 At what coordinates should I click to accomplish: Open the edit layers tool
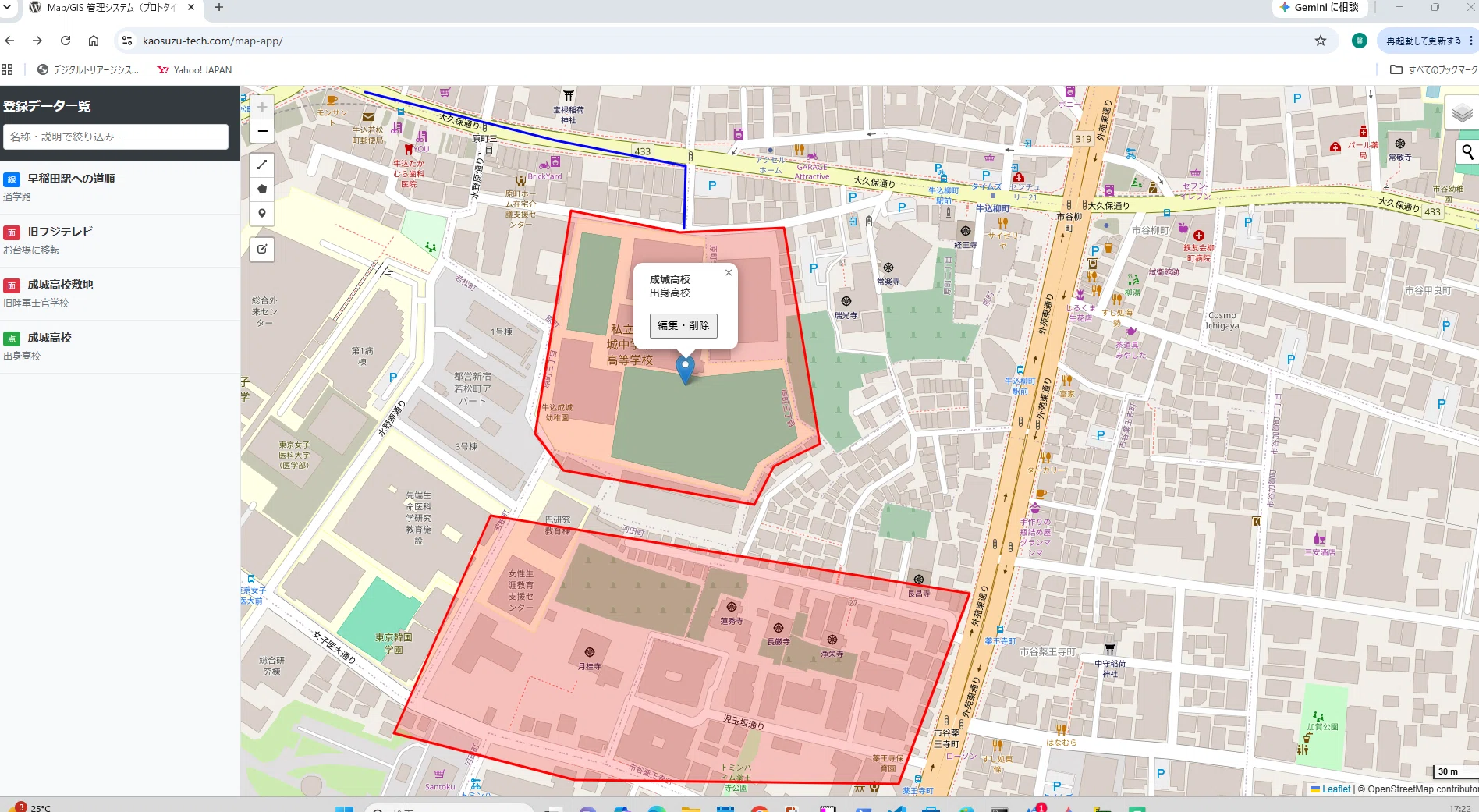tap(262, 249)
